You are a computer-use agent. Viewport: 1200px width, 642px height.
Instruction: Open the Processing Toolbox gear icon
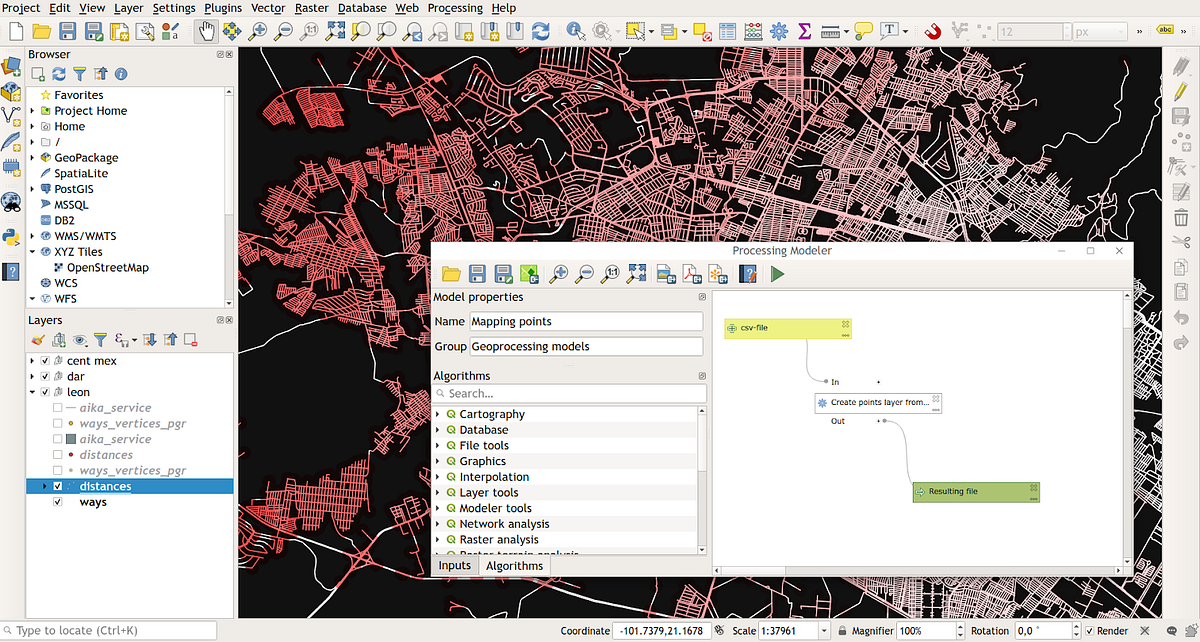pos(779,31)
